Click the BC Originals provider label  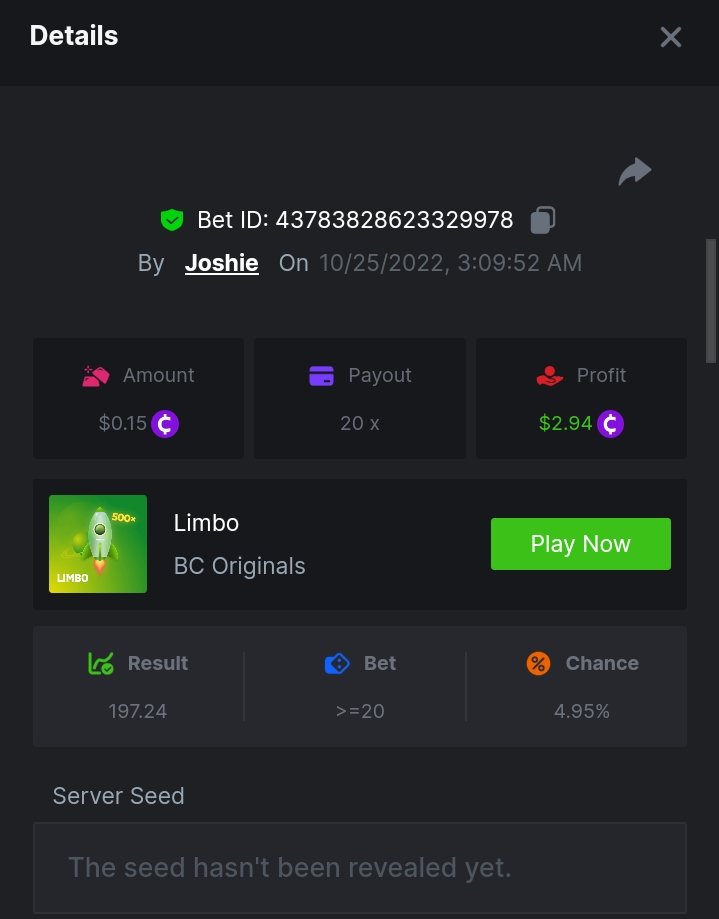[x=240, y=566]
